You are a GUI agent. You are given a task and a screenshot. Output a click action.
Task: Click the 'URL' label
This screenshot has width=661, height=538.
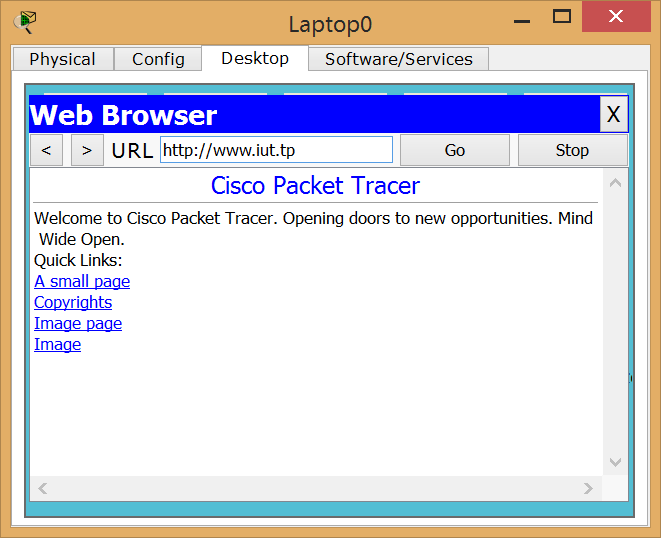click(132, 151)
